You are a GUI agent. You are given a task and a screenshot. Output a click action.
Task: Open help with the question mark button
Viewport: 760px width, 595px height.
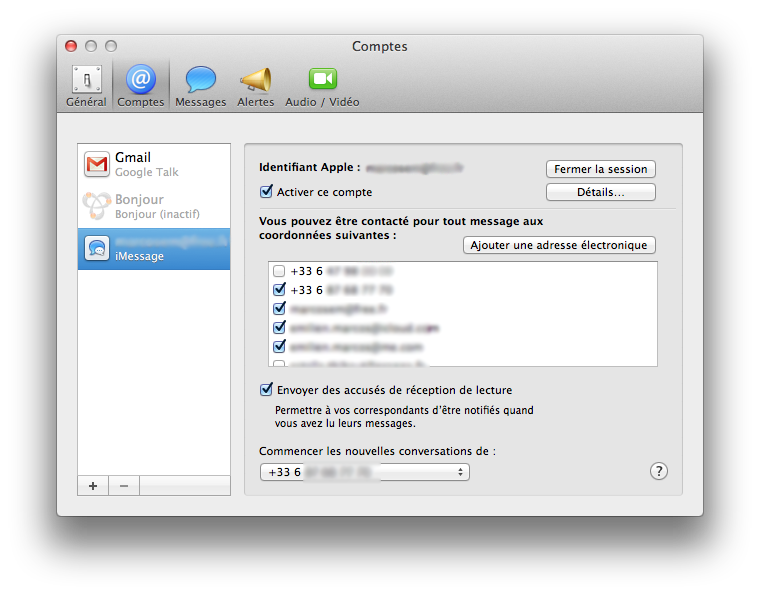click(659, 471)
